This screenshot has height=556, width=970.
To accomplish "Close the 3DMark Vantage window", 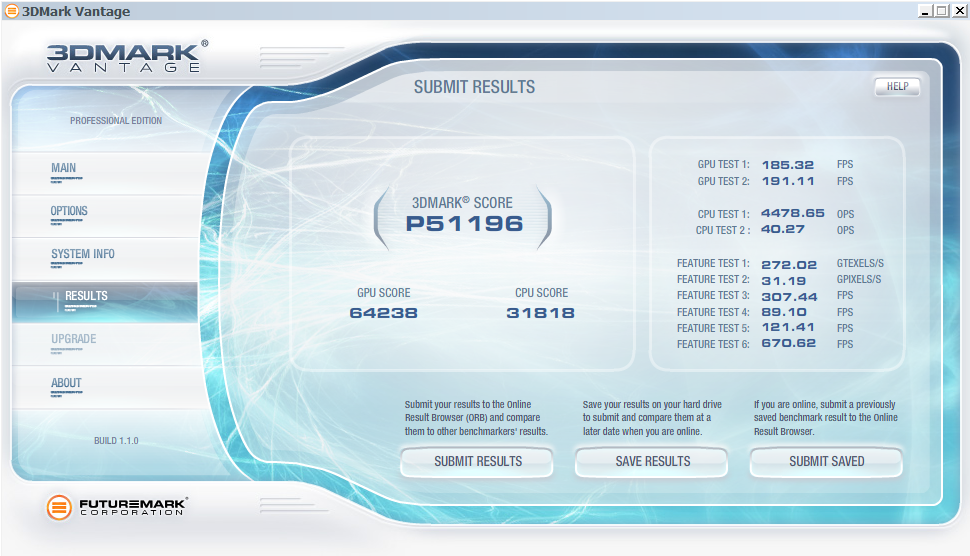I will [x=959, y=11].
